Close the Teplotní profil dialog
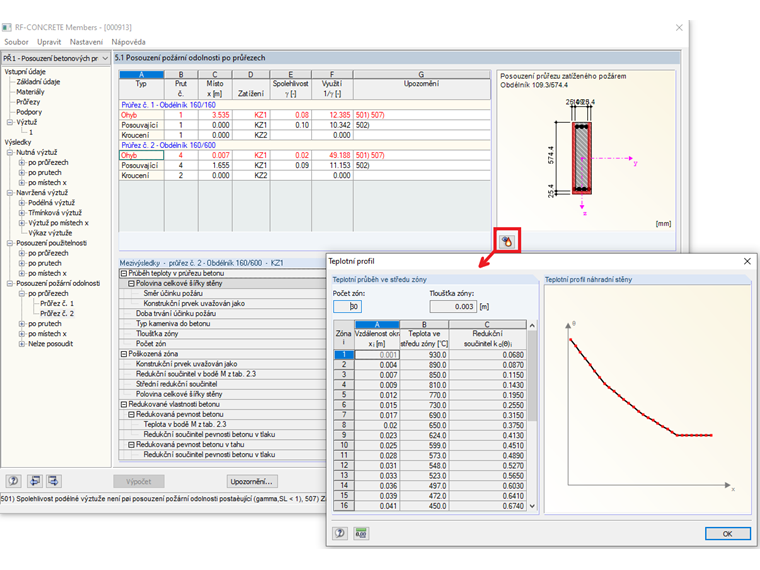This screenshot has width=760, height=570. click(747, 261)
